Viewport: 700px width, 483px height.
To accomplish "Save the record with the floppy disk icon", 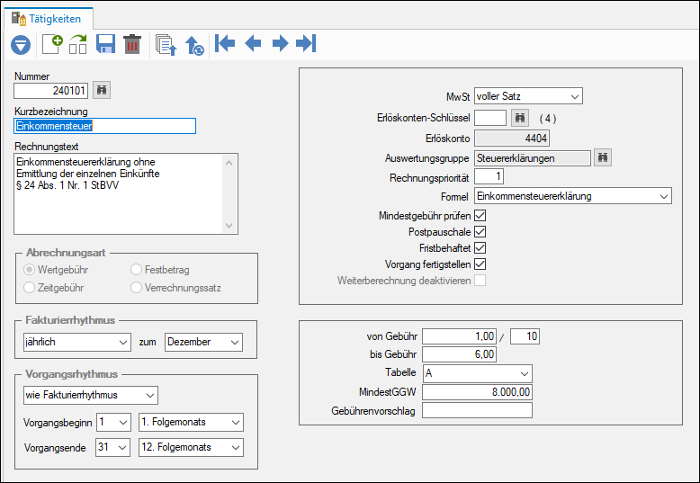I will tap(105, 44).
